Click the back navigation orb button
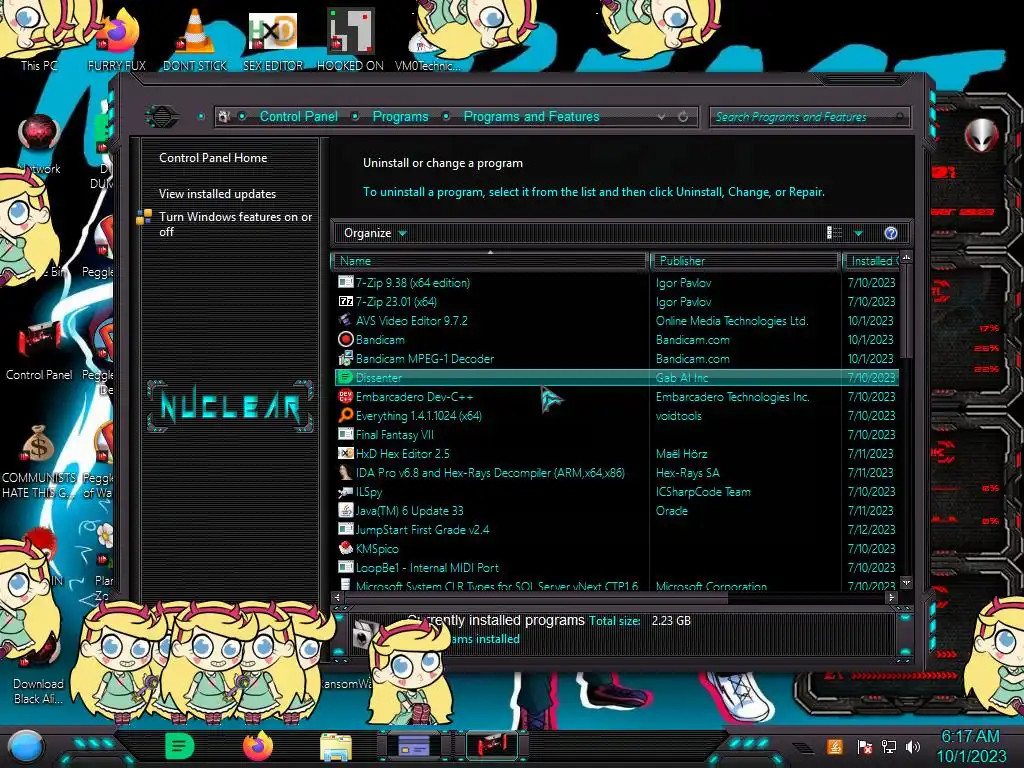The height and width of the screenshot is (768, 1024). pos(162,117)
